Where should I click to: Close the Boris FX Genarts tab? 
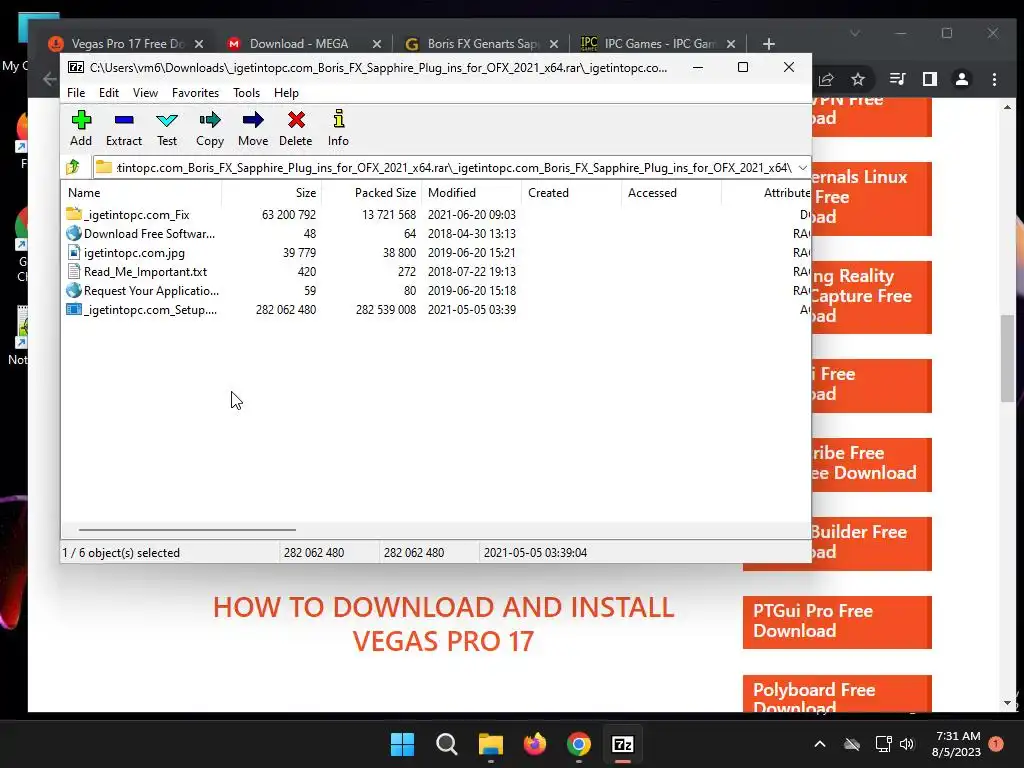click(554, 44)
